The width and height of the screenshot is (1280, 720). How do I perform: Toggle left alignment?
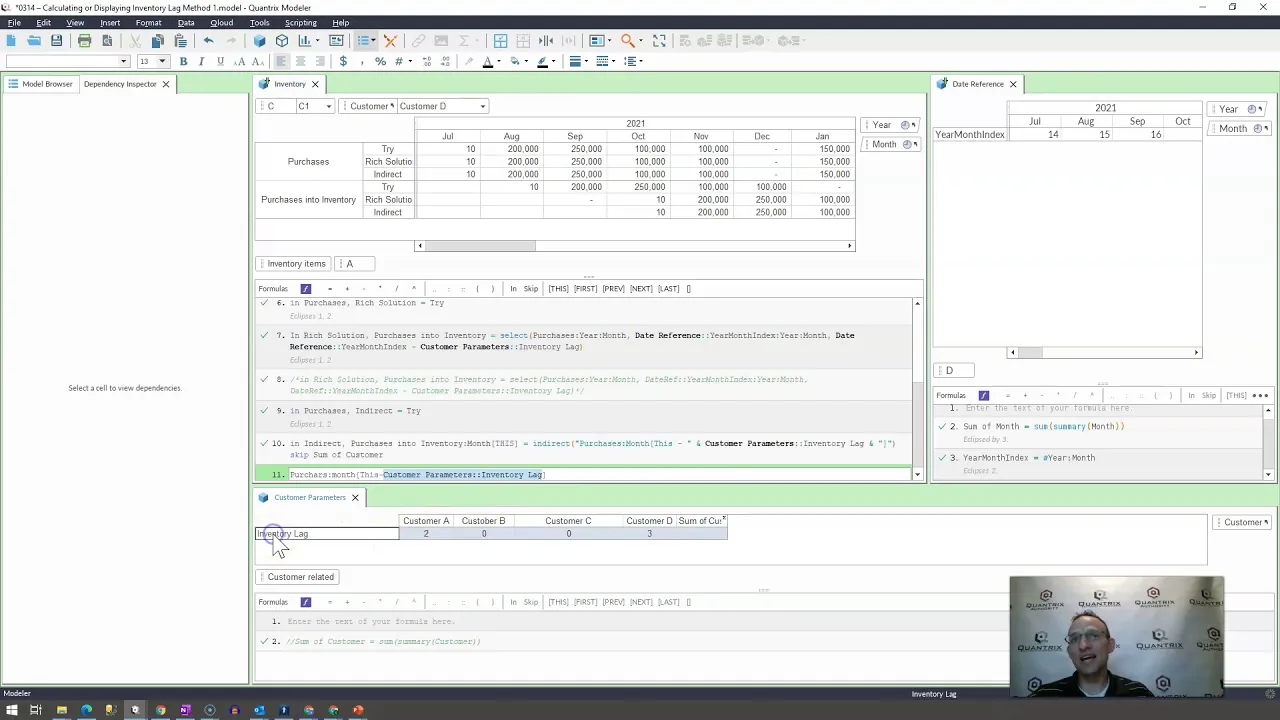pyautogui.click(x=281, y=62)
